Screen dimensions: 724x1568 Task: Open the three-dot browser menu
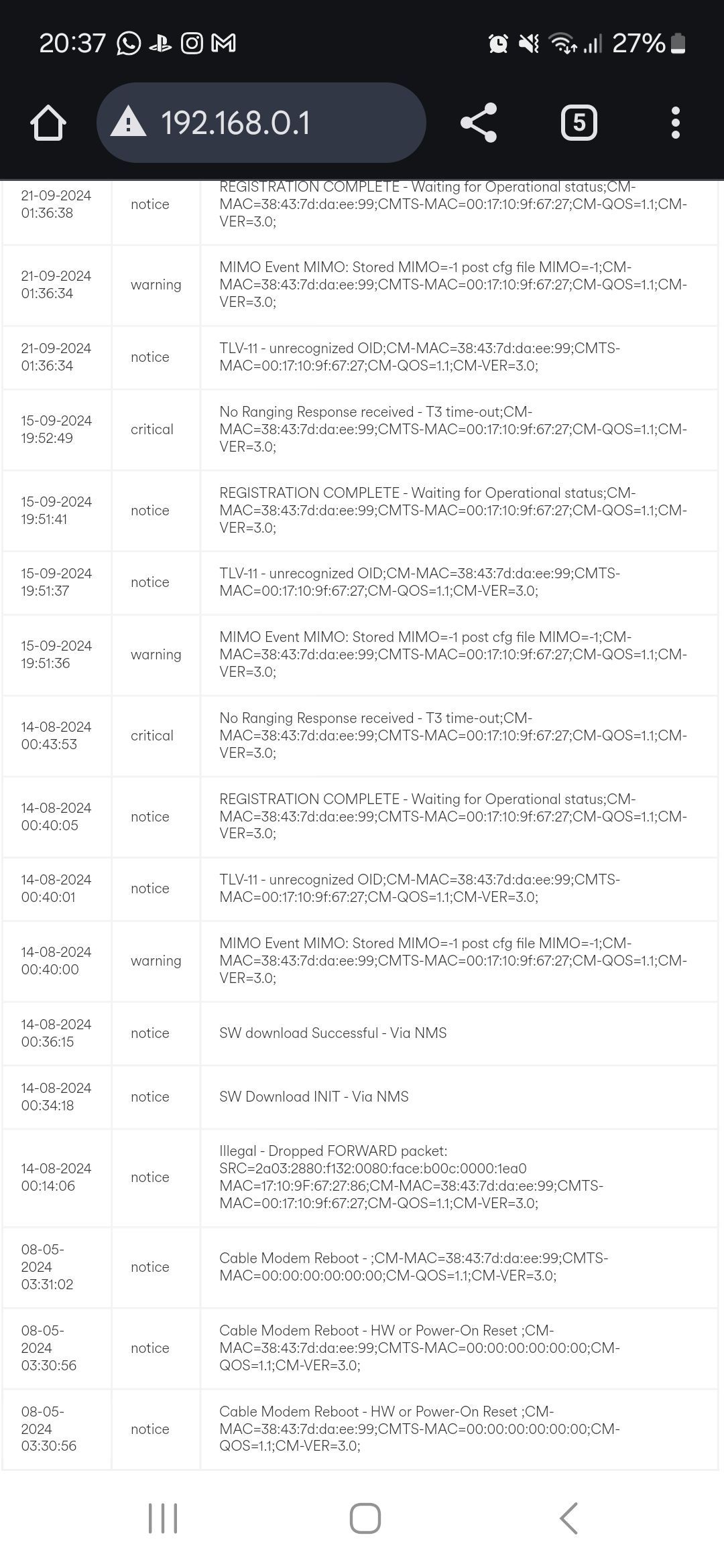[675, 123]
